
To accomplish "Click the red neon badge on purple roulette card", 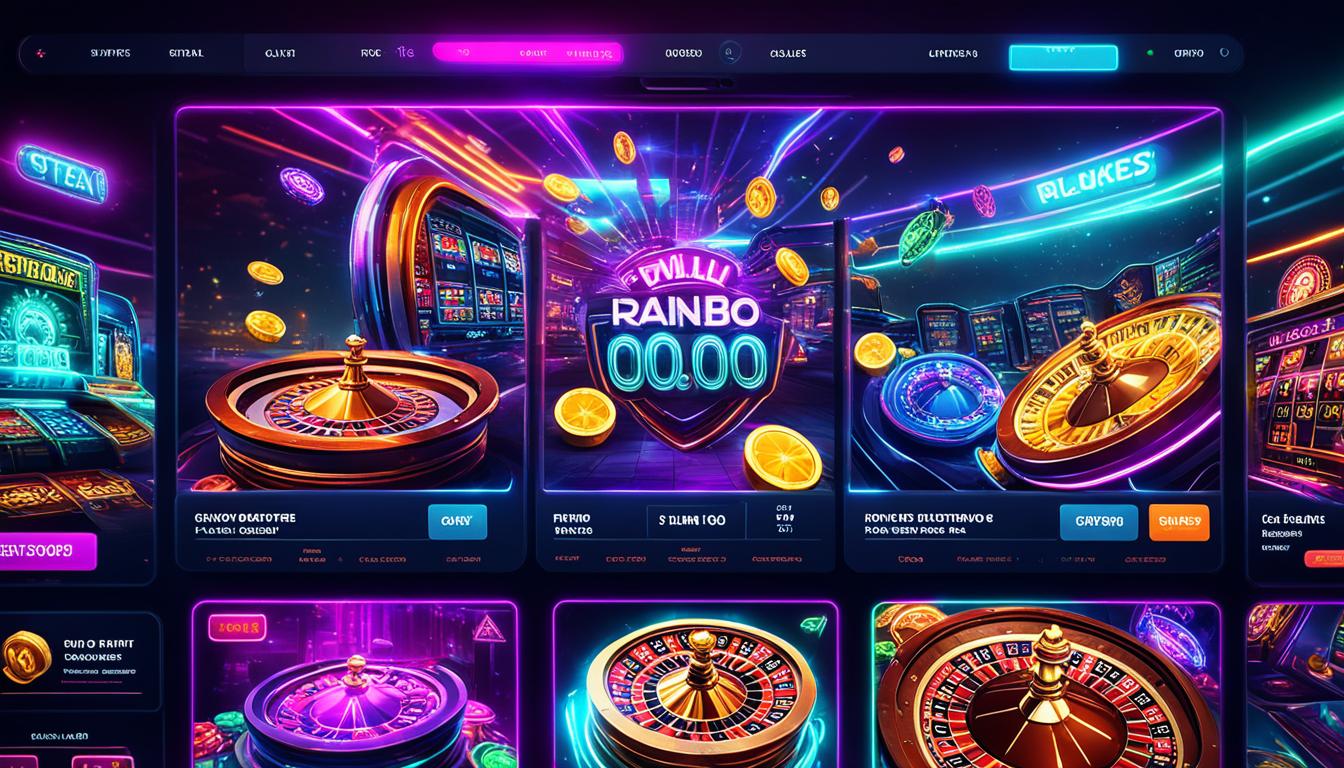I will pyautogui.click(x=236, y=628).
